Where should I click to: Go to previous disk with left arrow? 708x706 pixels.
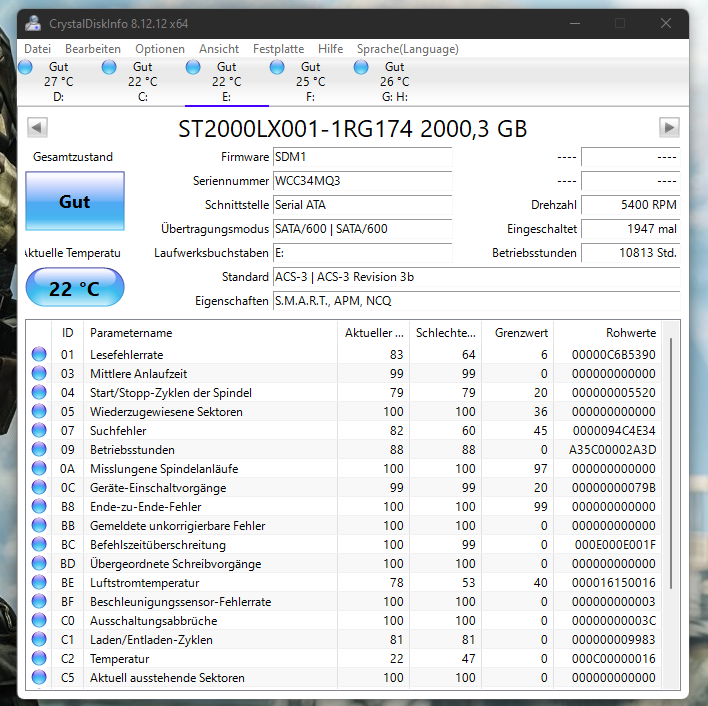click(37, 128)
